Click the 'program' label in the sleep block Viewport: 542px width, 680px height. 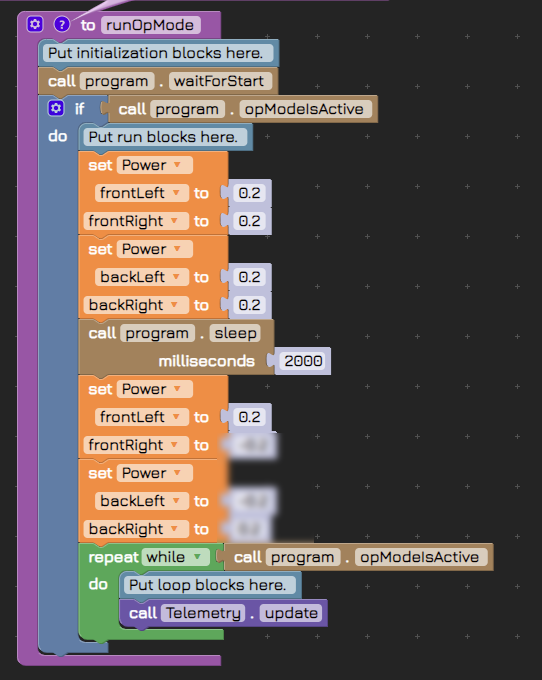(157, 333)
